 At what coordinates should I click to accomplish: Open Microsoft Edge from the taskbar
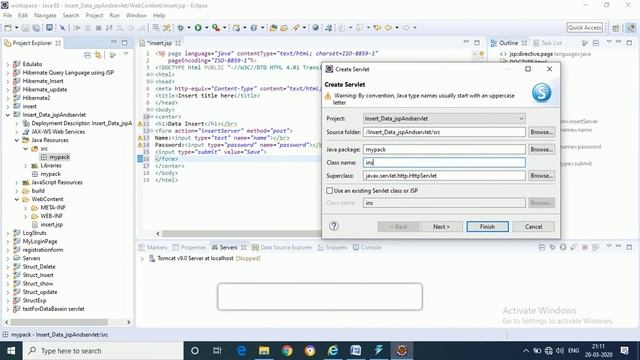point(241,351)
